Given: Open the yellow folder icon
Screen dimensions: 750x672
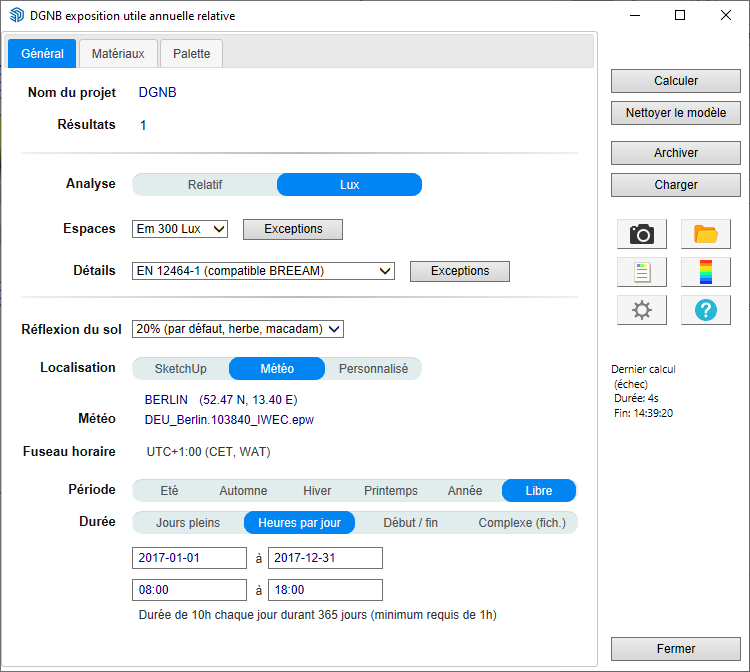Looking at the screenshot, I should pos(706,234).
